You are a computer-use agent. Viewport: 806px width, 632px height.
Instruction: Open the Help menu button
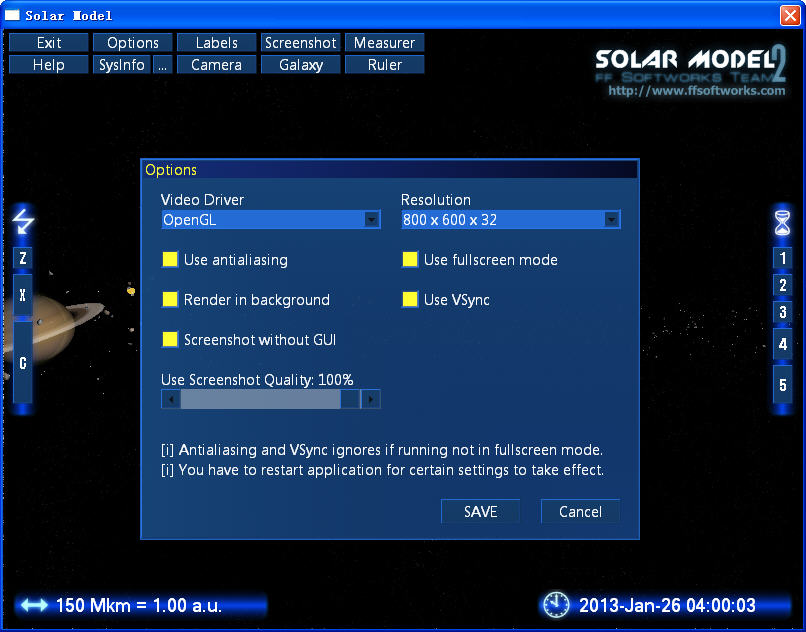pyautogui.click(x=49, y=65)
